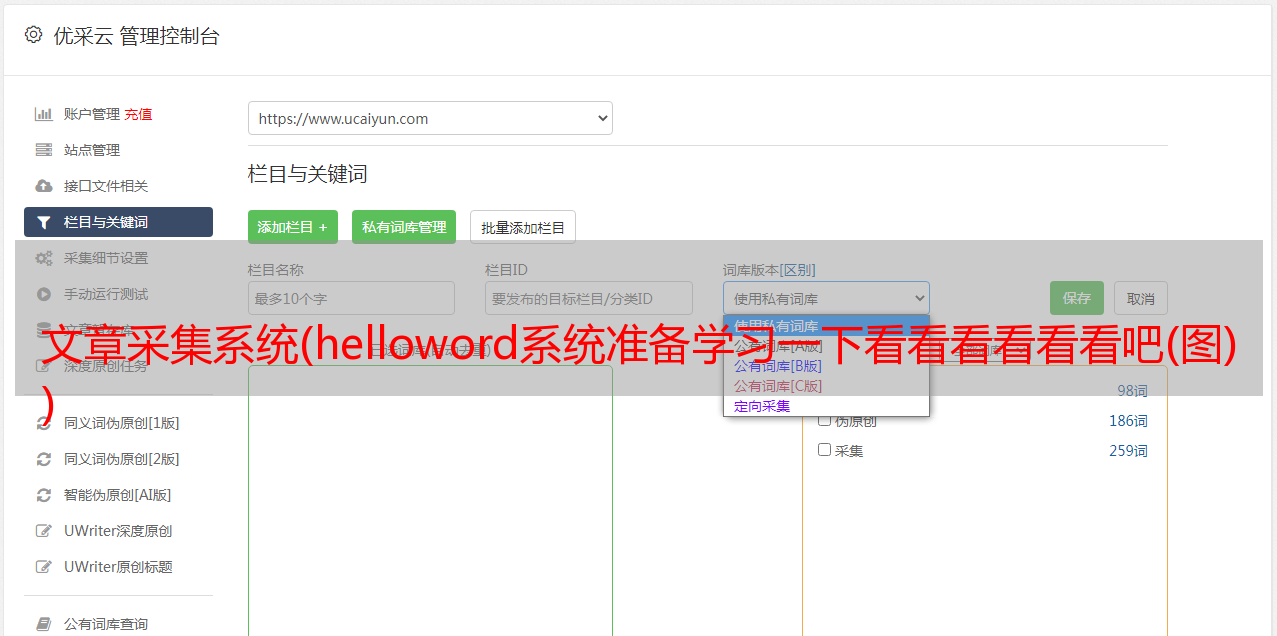This screenshot has width=1277, height=636.
Task: Click the 栏目与关键词 page heading
Action: [x=308, y=174]
